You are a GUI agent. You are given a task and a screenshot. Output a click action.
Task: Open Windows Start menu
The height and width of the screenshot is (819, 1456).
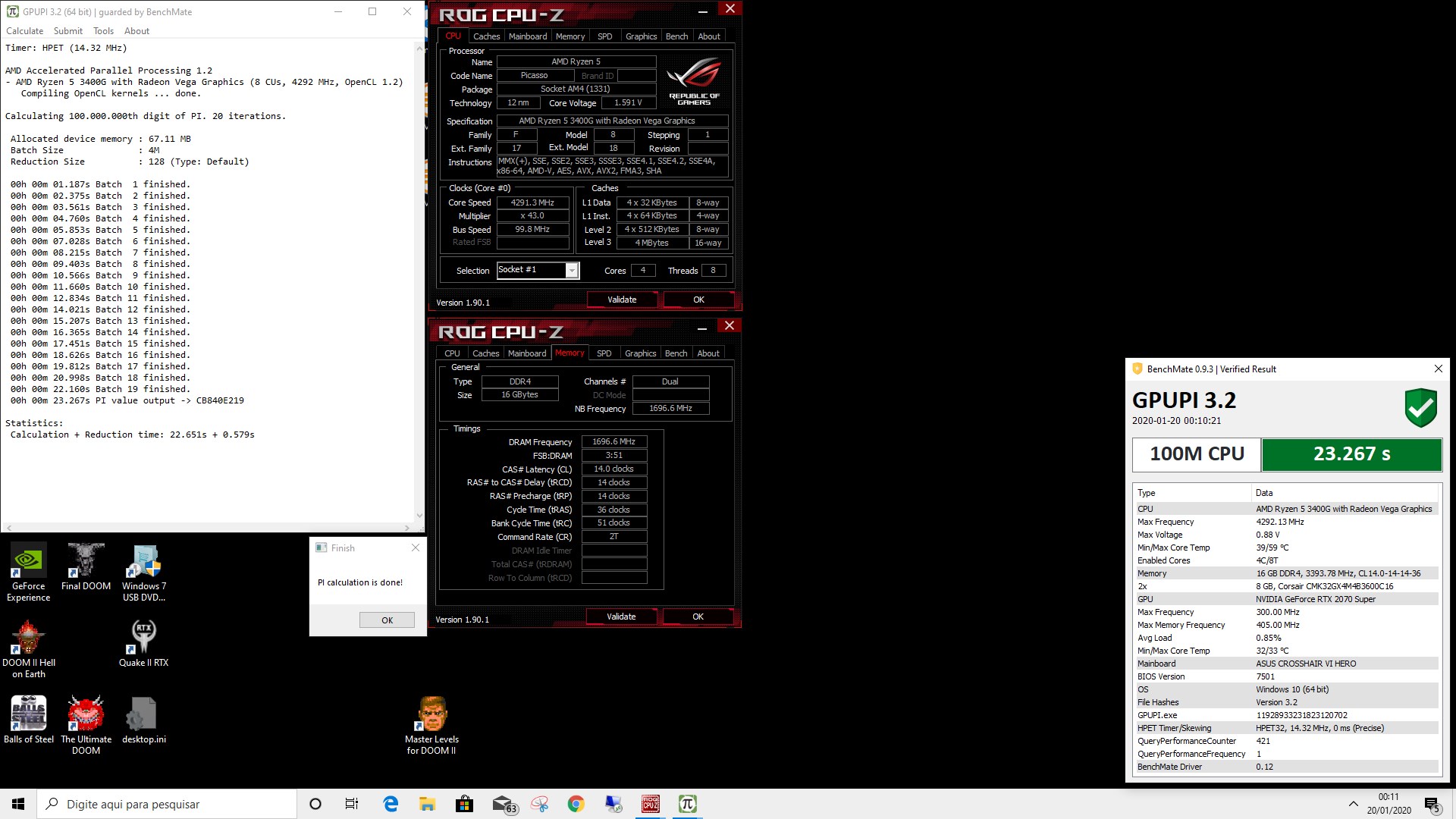(18, 804)
